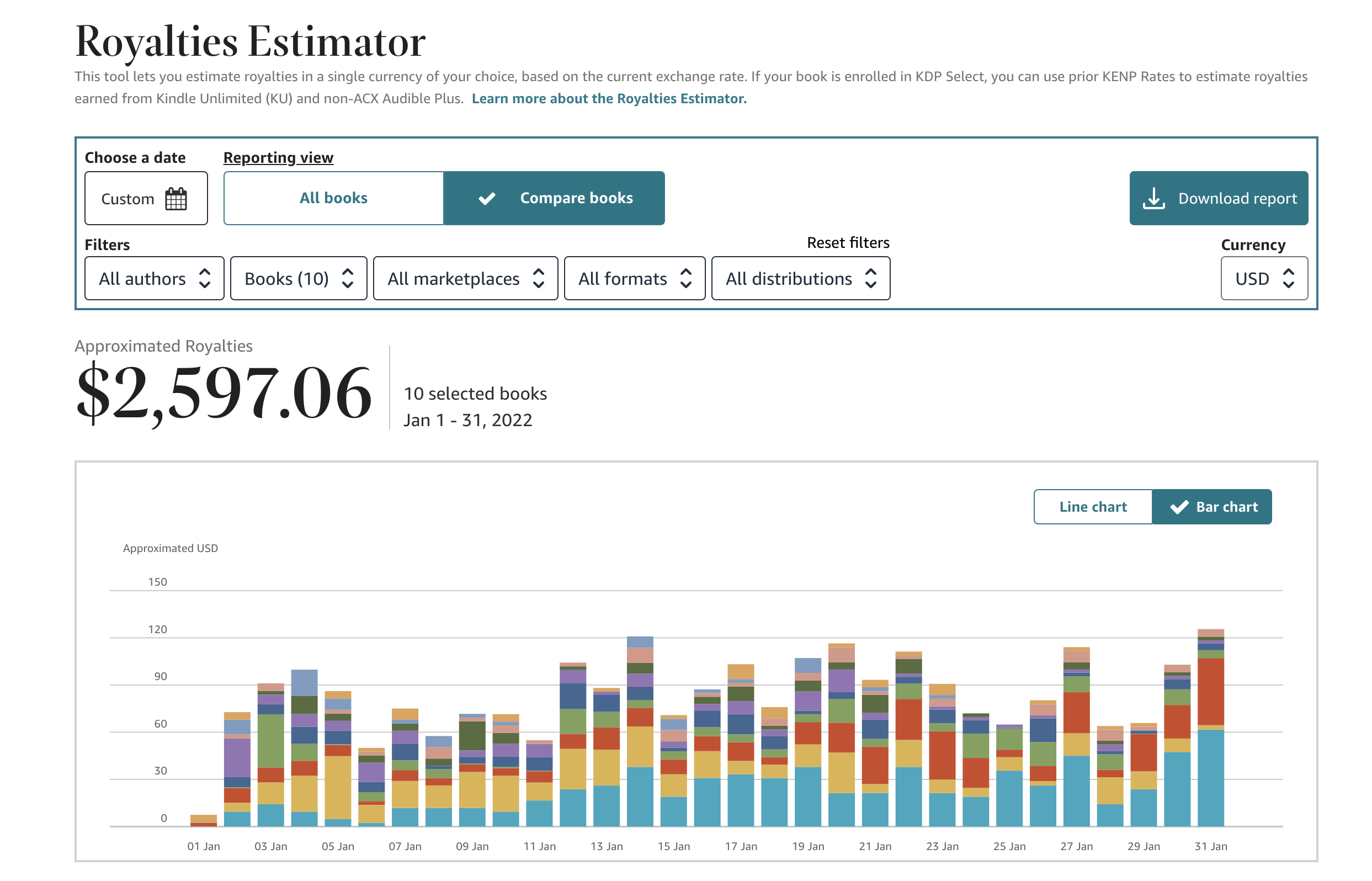Click the 'Jan 1 - 31, 2022' date range
This screenshot has width=1372, height=881.
tap(468, 421)
